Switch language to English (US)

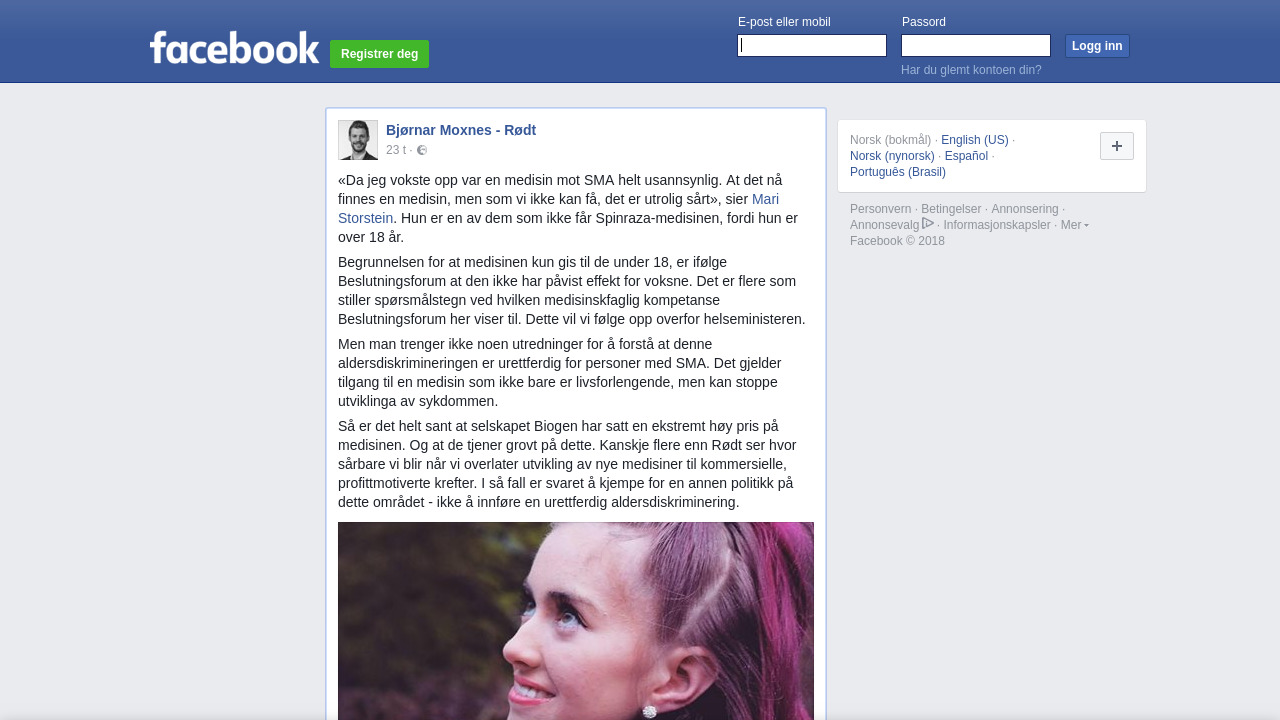click(x=975, y=140)
